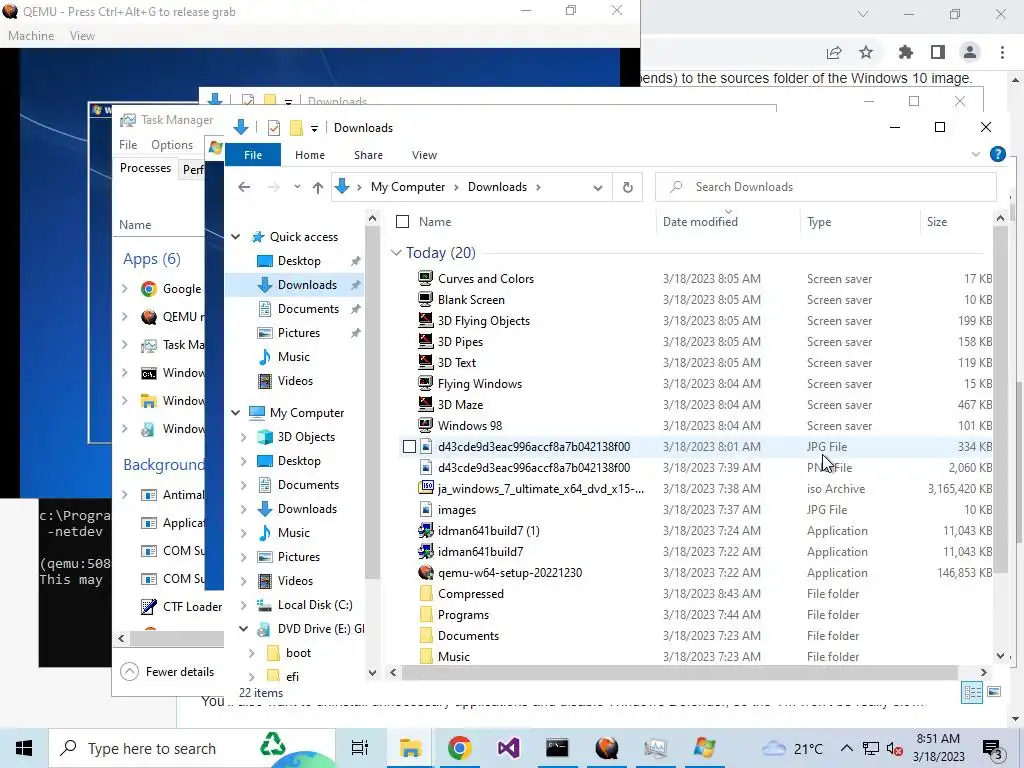1024x768 pixels.
Task: Click the New folder quick access toolbar icon
Action: tap(296, 128)
